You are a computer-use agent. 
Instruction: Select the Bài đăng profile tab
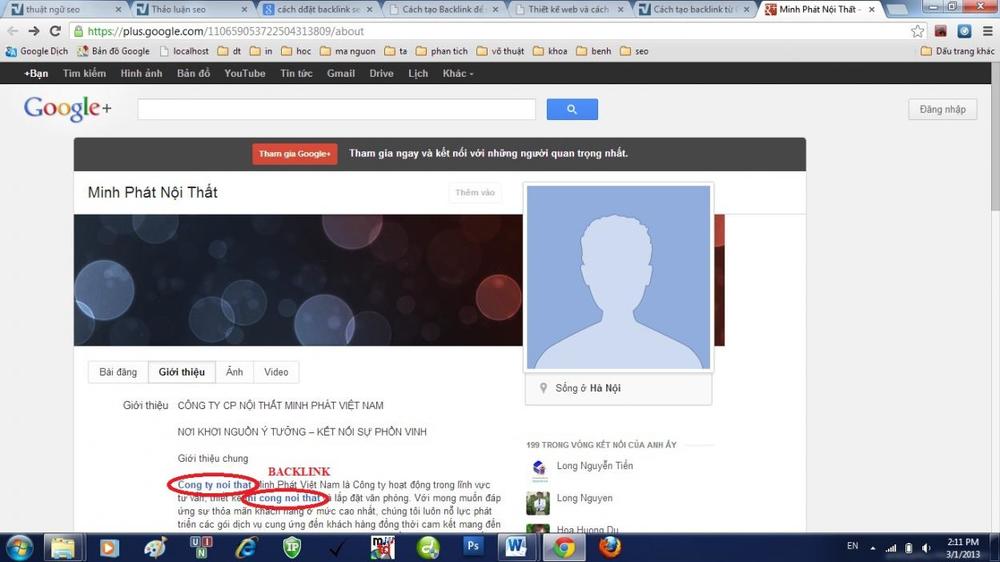click(118, 372)
